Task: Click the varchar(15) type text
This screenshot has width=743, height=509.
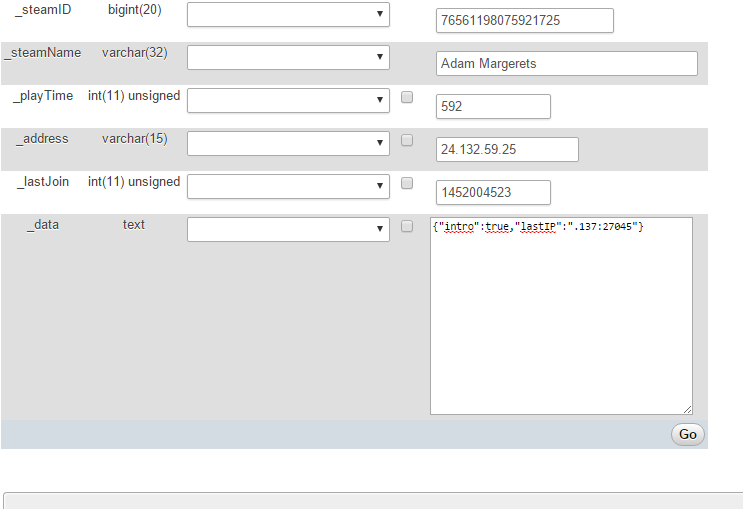Action: point(135,139)
